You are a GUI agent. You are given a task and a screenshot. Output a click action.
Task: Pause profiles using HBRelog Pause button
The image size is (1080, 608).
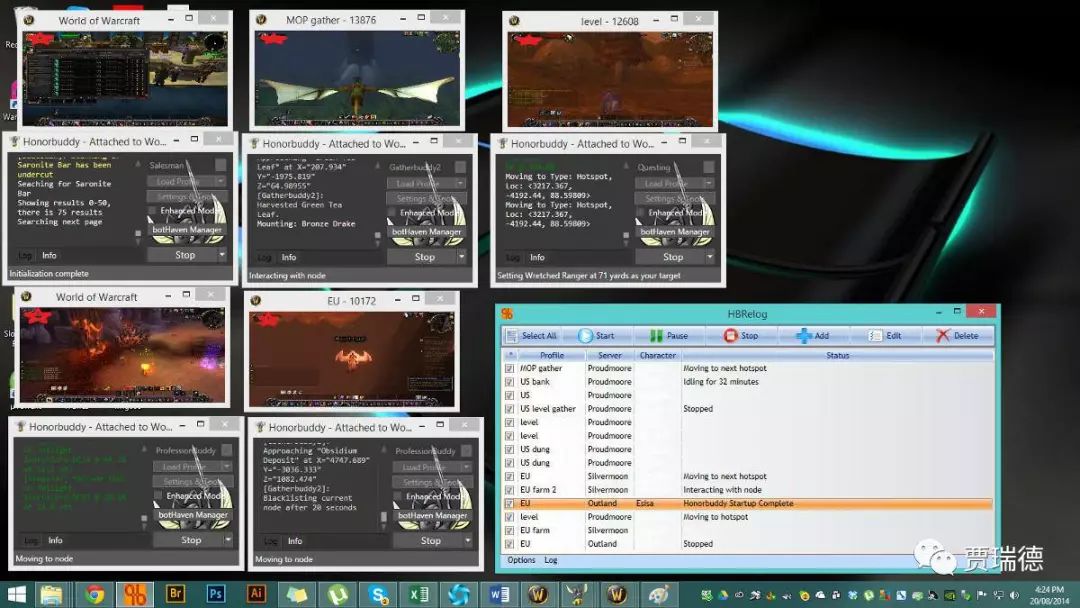click(x=669, y=336)
